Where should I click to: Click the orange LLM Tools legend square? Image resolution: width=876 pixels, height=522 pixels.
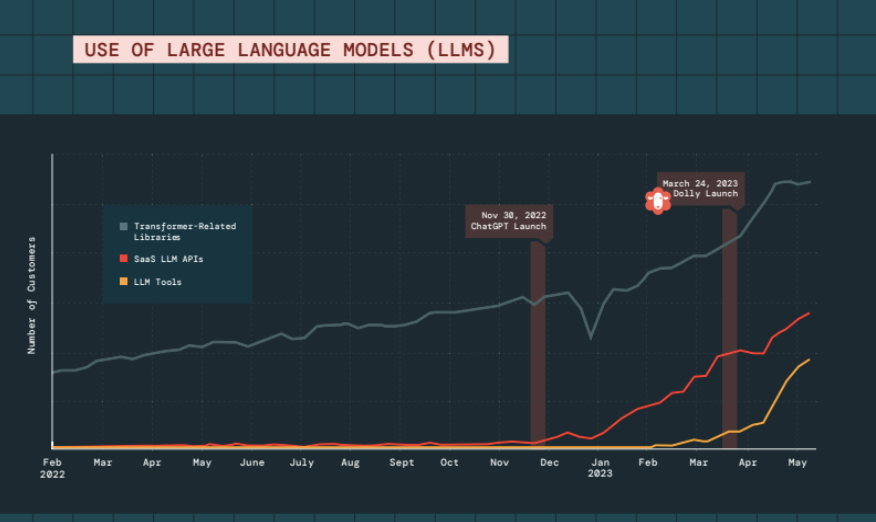[x=123, y=281]
